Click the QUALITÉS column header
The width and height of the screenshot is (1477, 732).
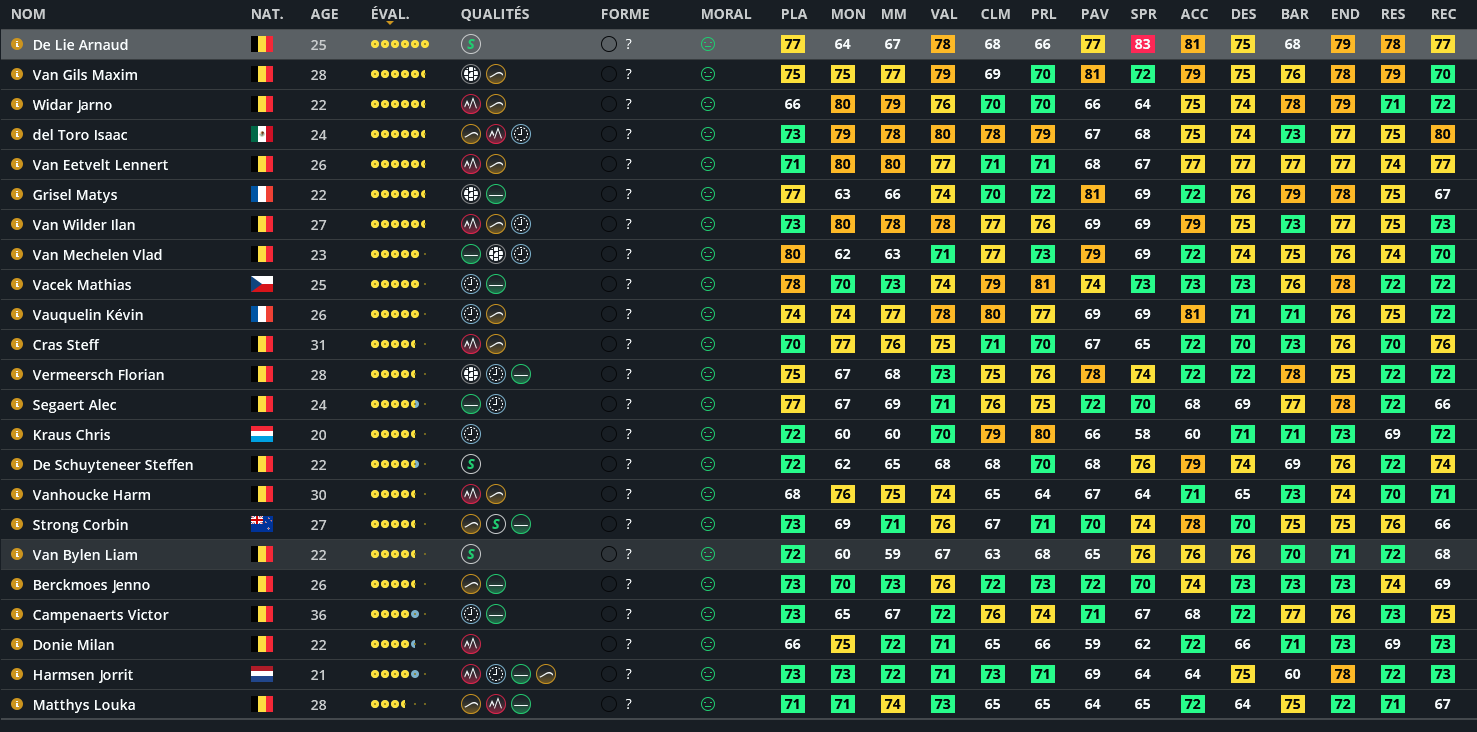(x=495, y=14)
